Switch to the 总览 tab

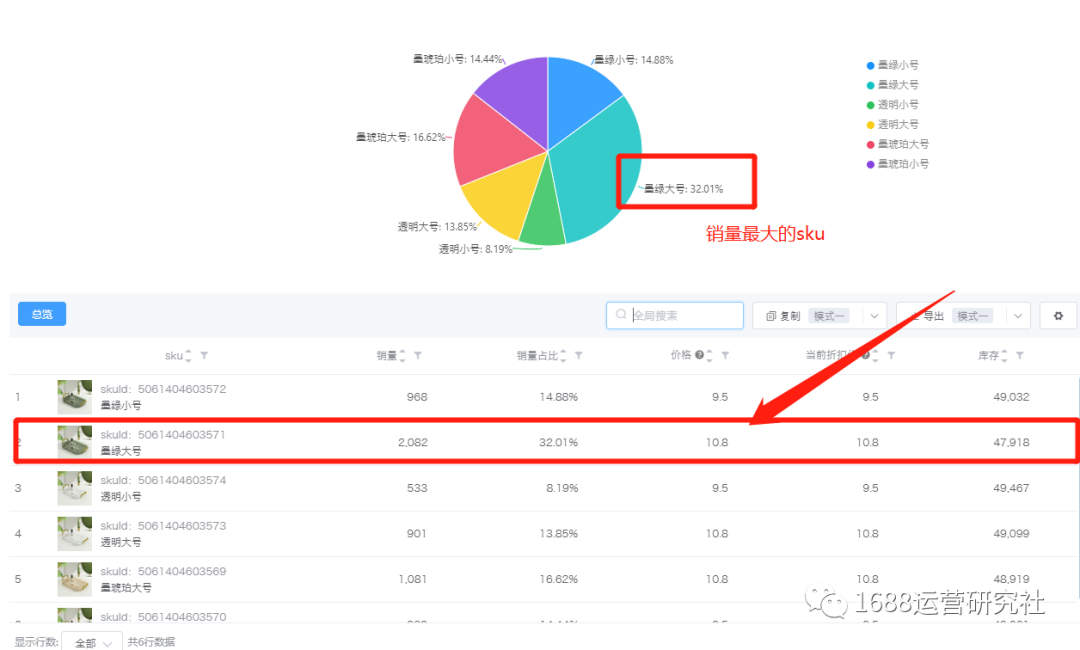click(x=41, y=314)
